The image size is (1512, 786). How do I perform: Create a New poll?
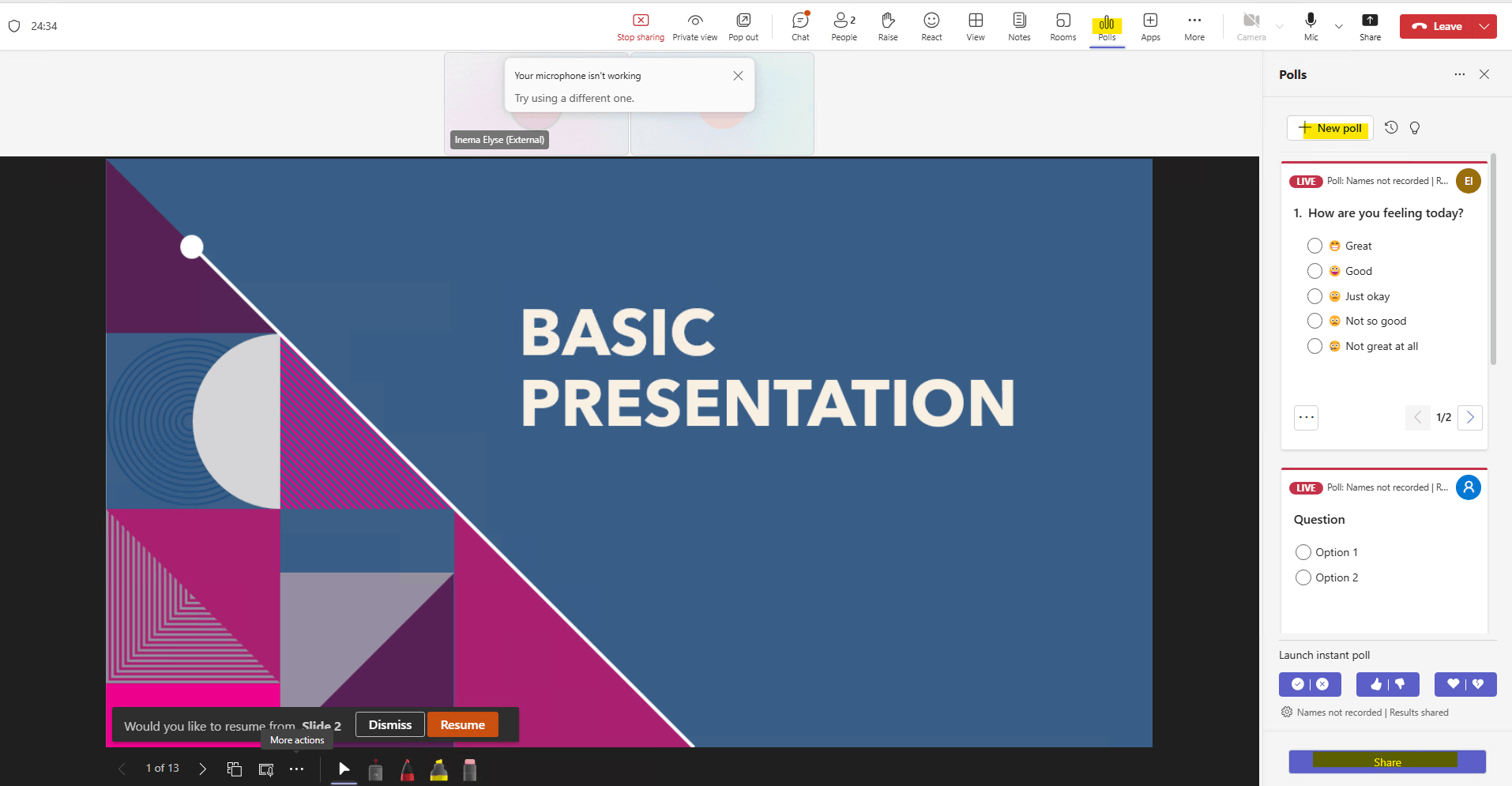coord(1330,128)
